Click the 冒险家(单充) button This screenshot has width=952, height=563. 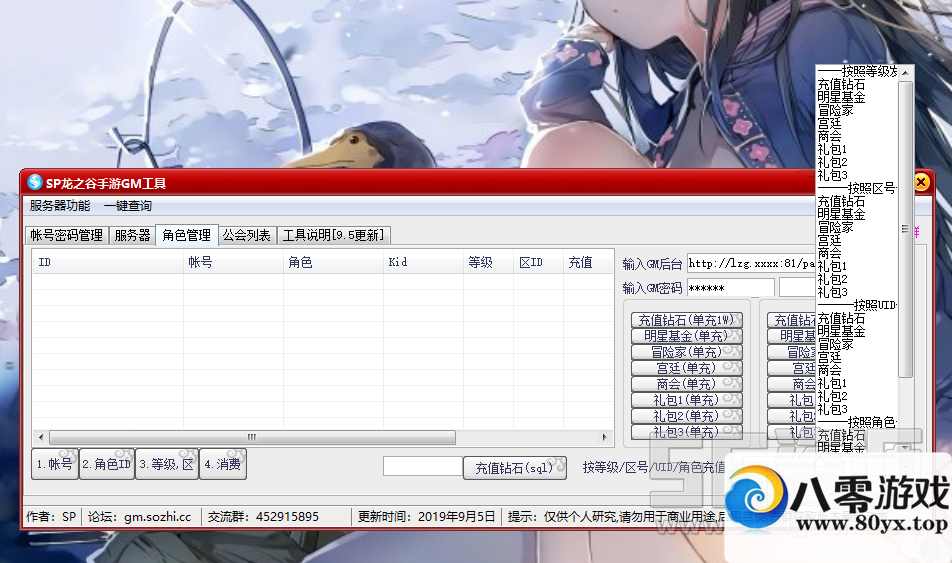pyautogui.click(x=687, y=352)
